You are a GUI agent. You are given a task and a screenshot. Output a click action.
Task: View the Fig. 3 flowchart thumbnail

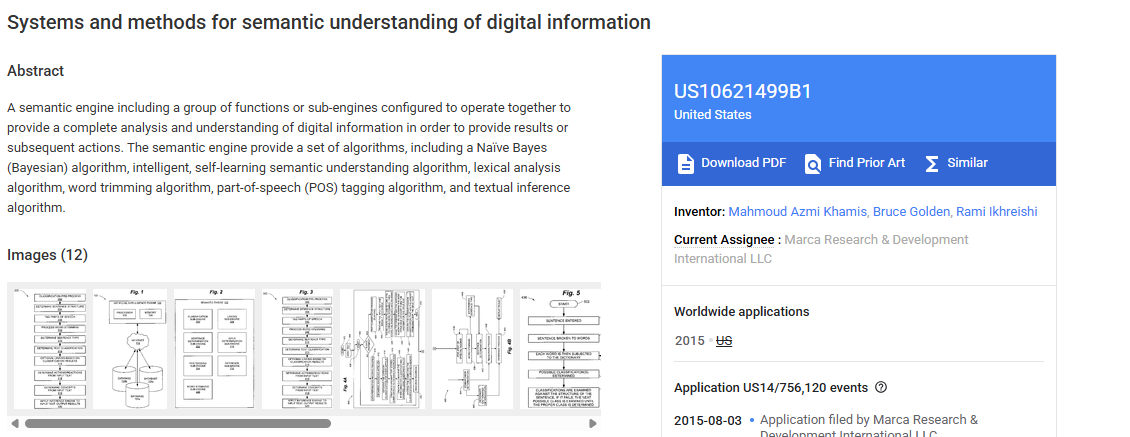click(x=297, y=349)
